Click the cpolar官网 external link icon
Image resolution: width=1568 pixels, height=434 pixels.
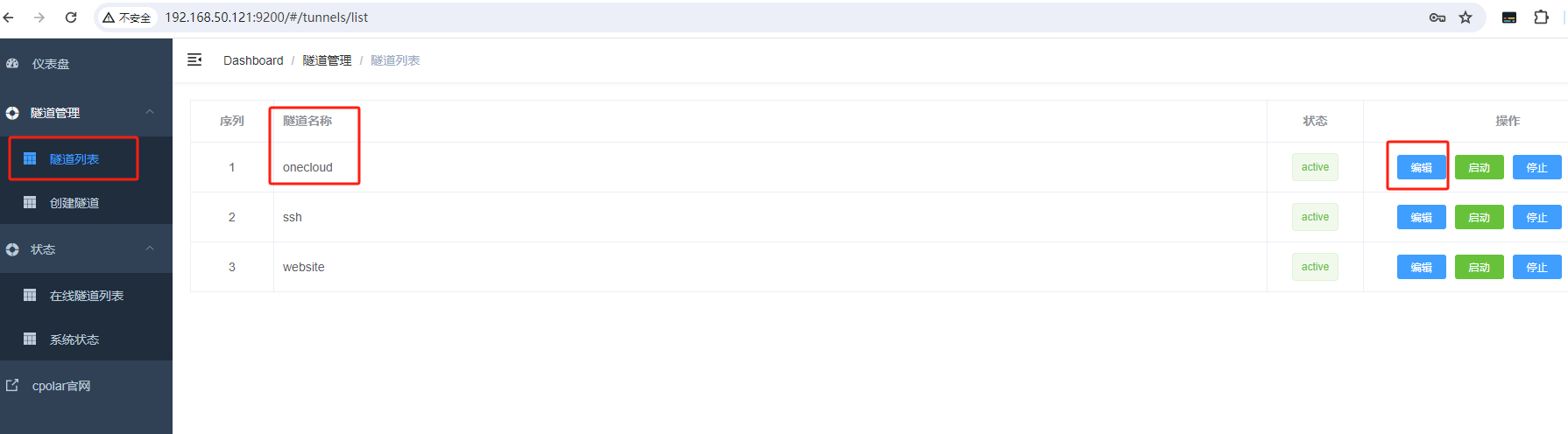point(12,385)
